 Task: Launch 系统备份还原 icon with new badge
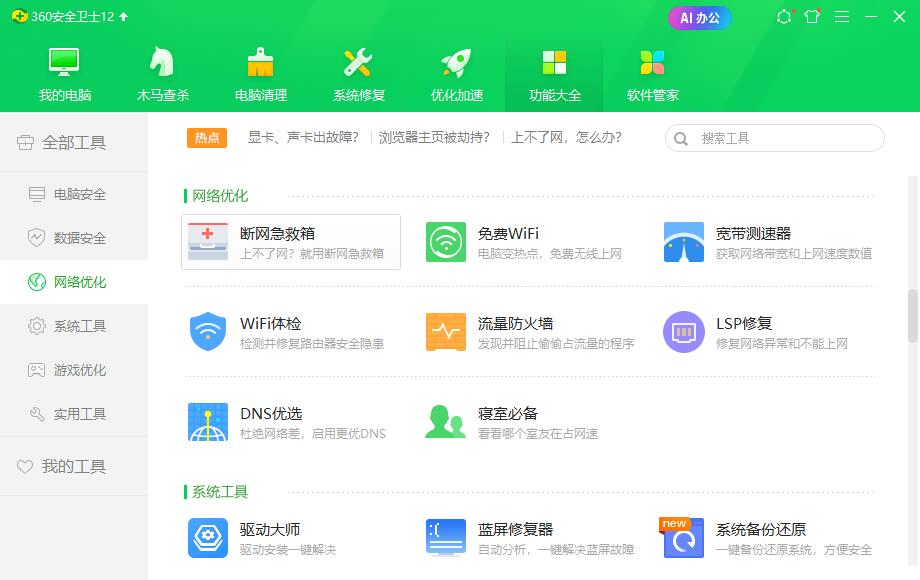pyautogui.click(x=683, y=537)
